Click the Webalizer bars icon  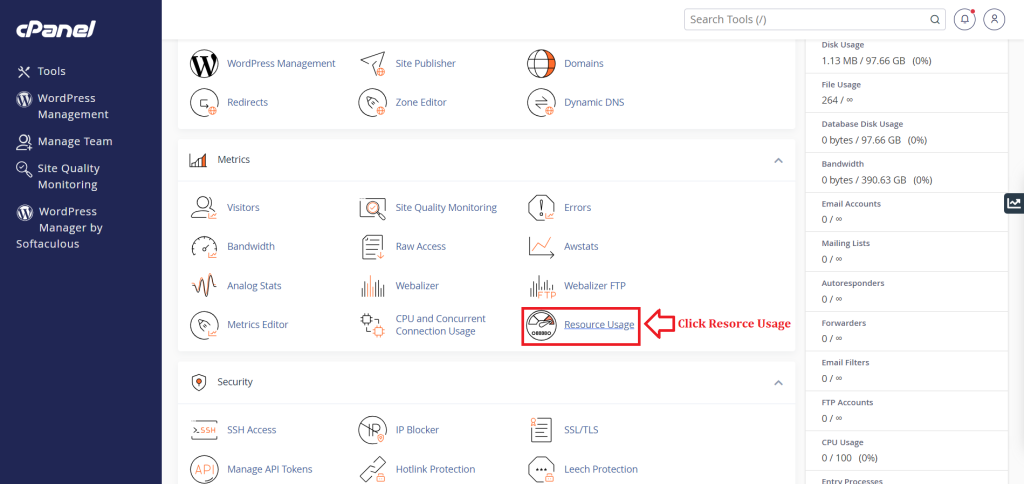[x=373, y=286]
